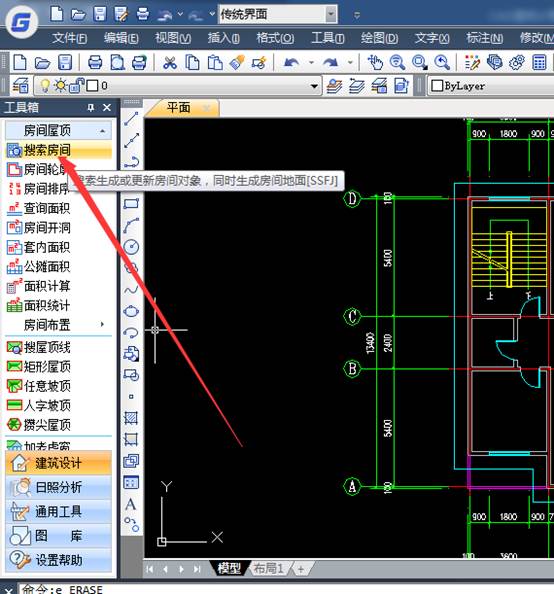Click the 日照分析 panel button
Image resolution: width=554 pixels, height=594 pixels.
pos(59,488)
